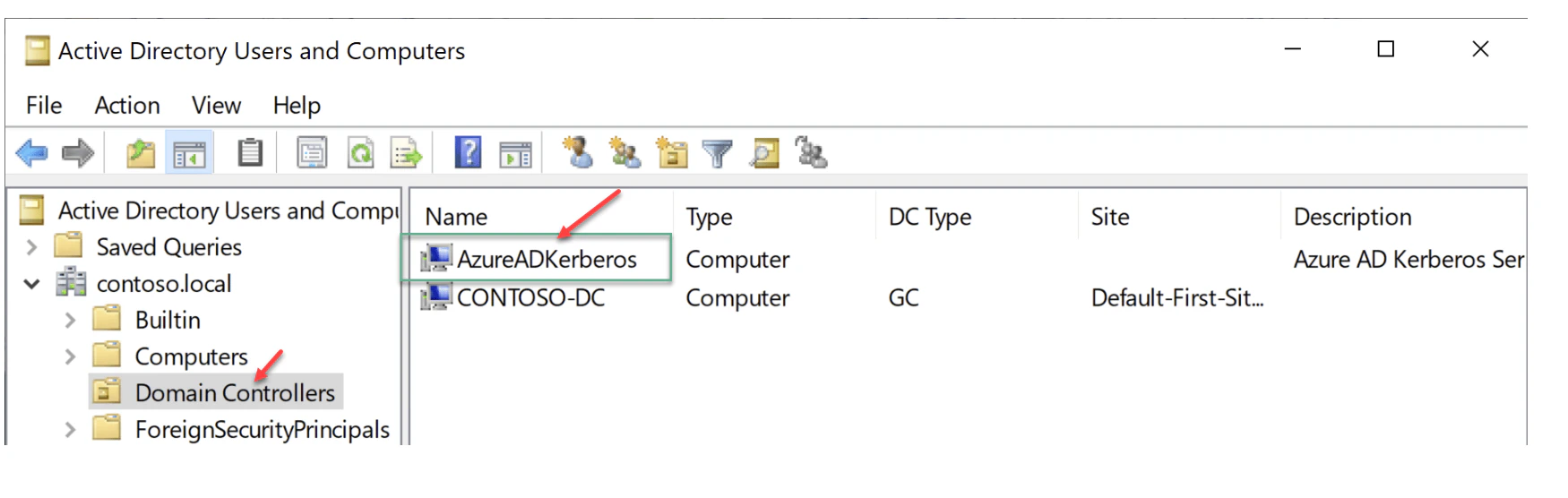Click the title bar app icon

tap(37, 50)
